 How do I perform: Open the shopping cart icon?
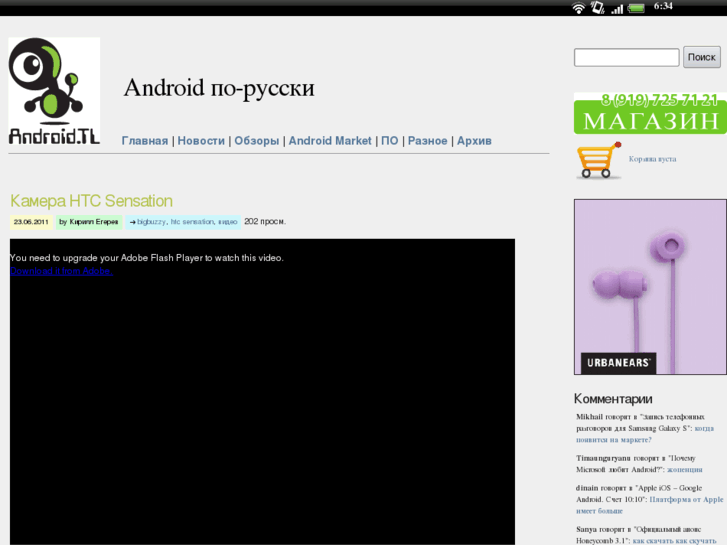pos(599,160)
